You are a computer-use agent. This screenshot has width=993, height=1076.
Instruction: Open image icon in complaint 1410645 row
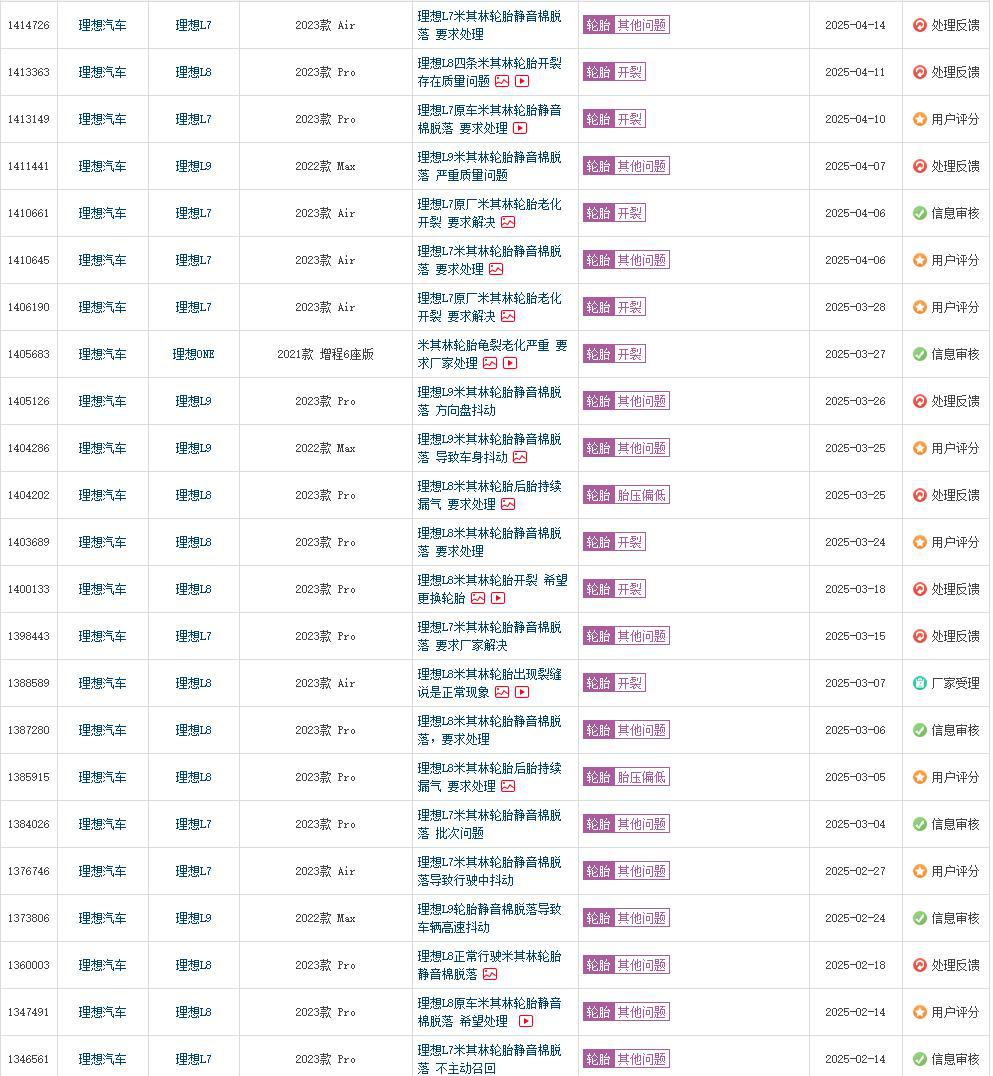(x=496, y=269)
